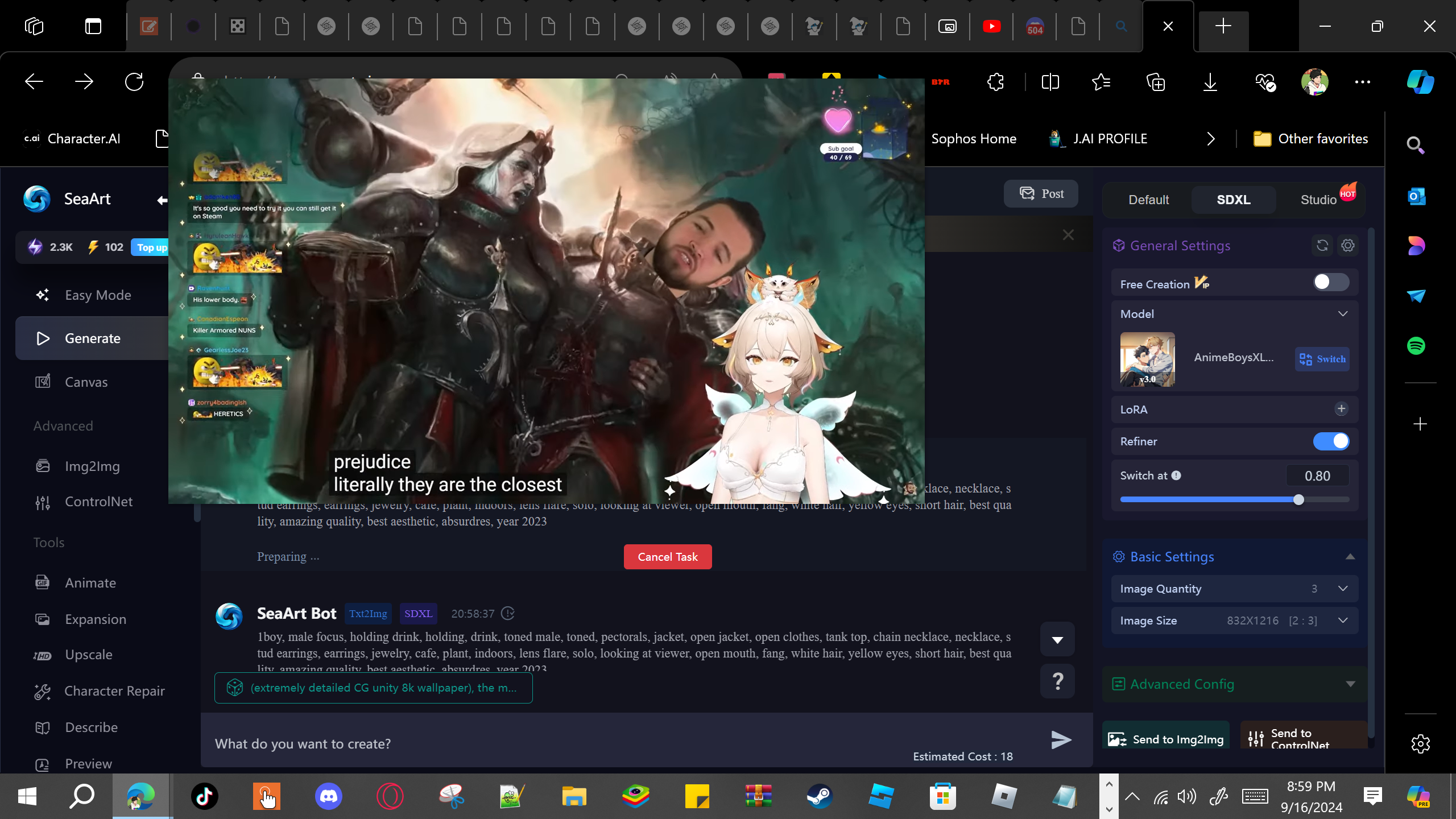Click the Expansion tool icon
Image resolution: width=1456 pixels, height=819 pixels.
tap(43, 619)
